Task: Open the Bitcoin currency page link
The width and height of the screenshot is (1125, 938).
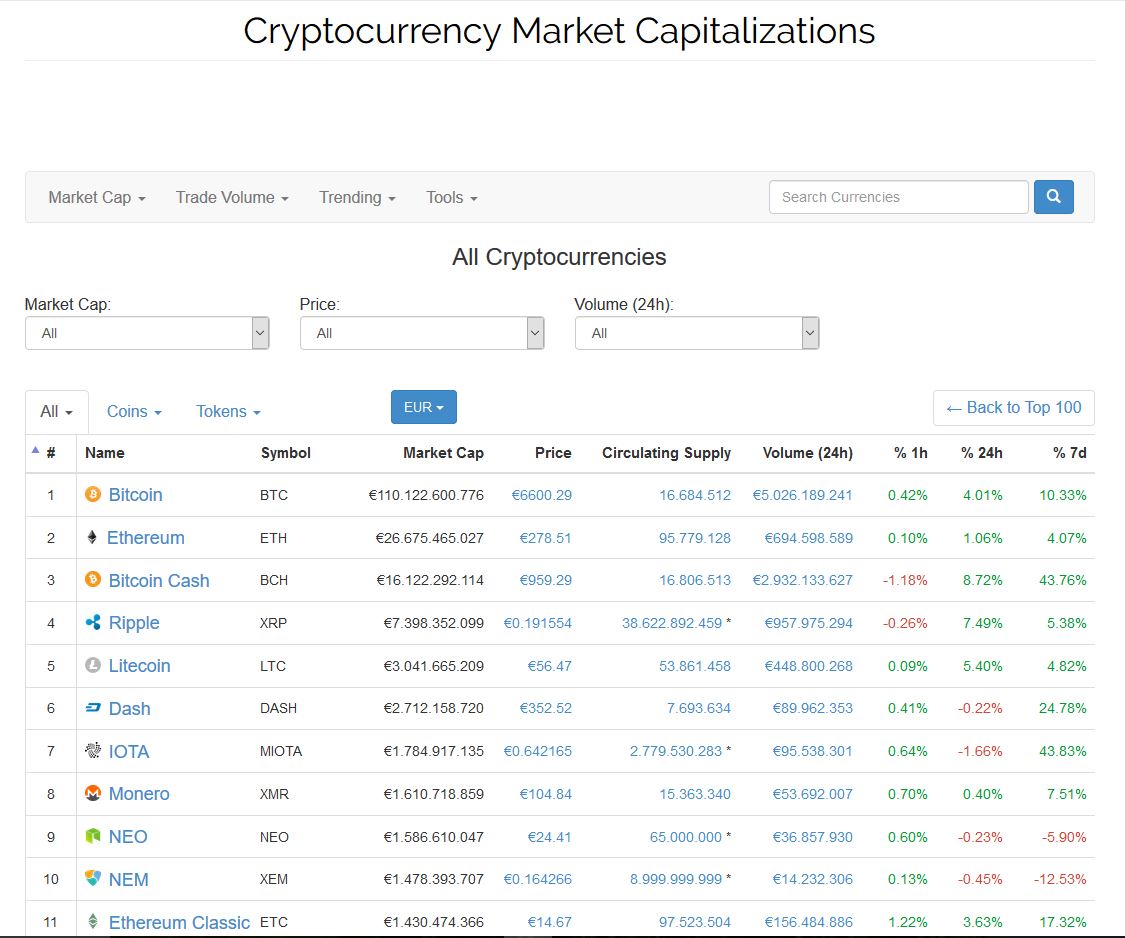Action: pos(135,494)
